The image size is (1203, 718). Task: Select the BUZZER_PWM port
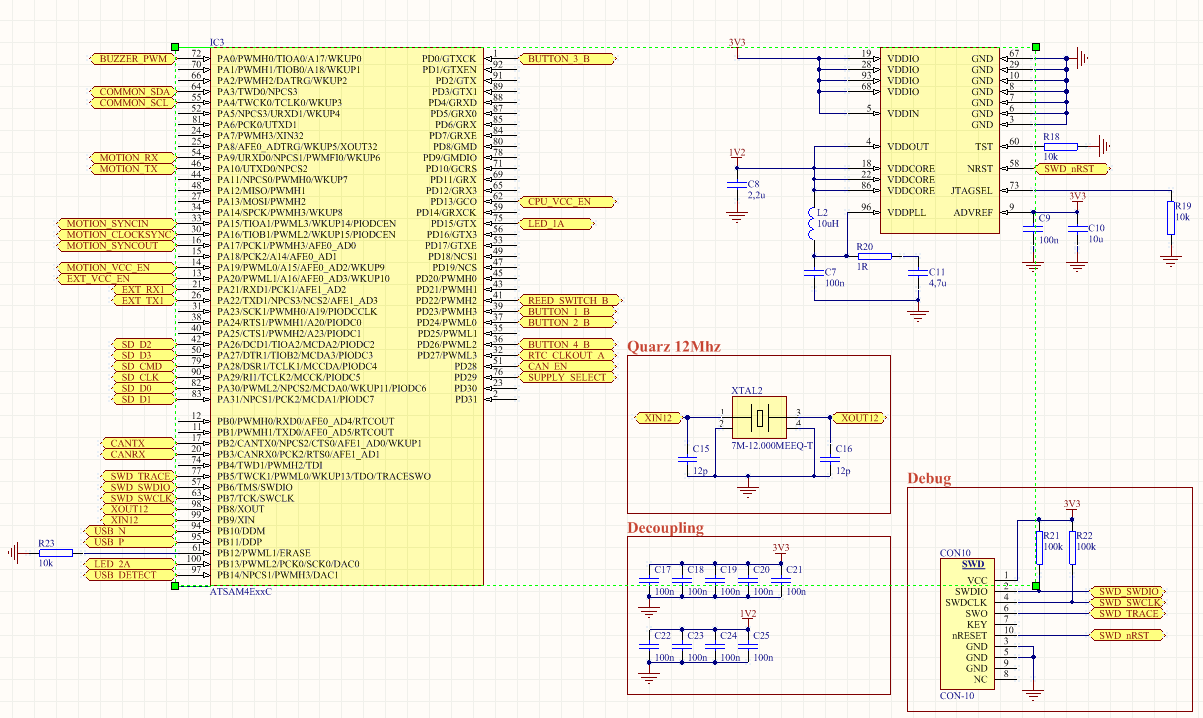coord(133,59)
